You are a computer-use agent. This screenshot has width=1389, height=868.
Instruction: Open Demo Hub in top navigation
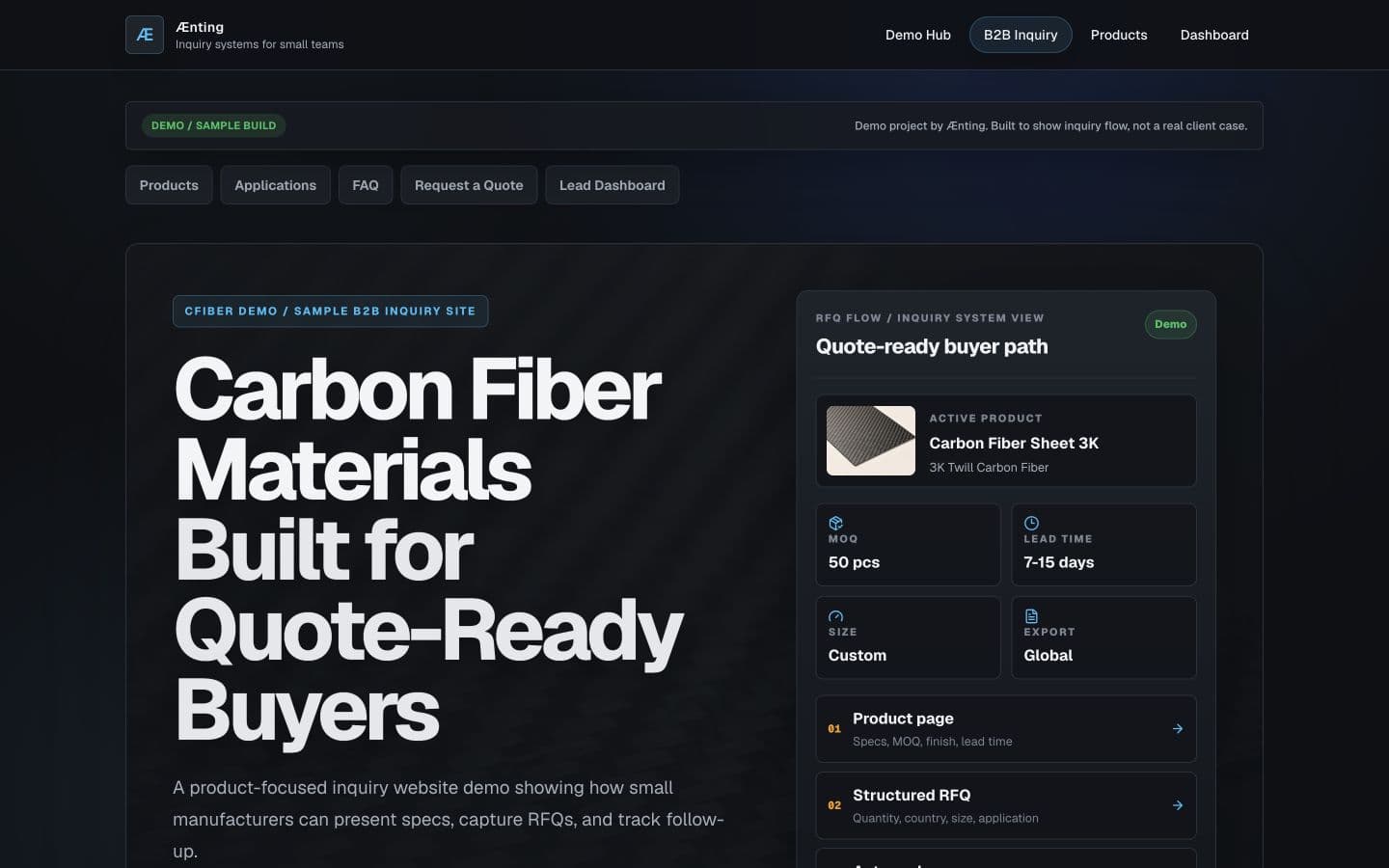[918, 35]
